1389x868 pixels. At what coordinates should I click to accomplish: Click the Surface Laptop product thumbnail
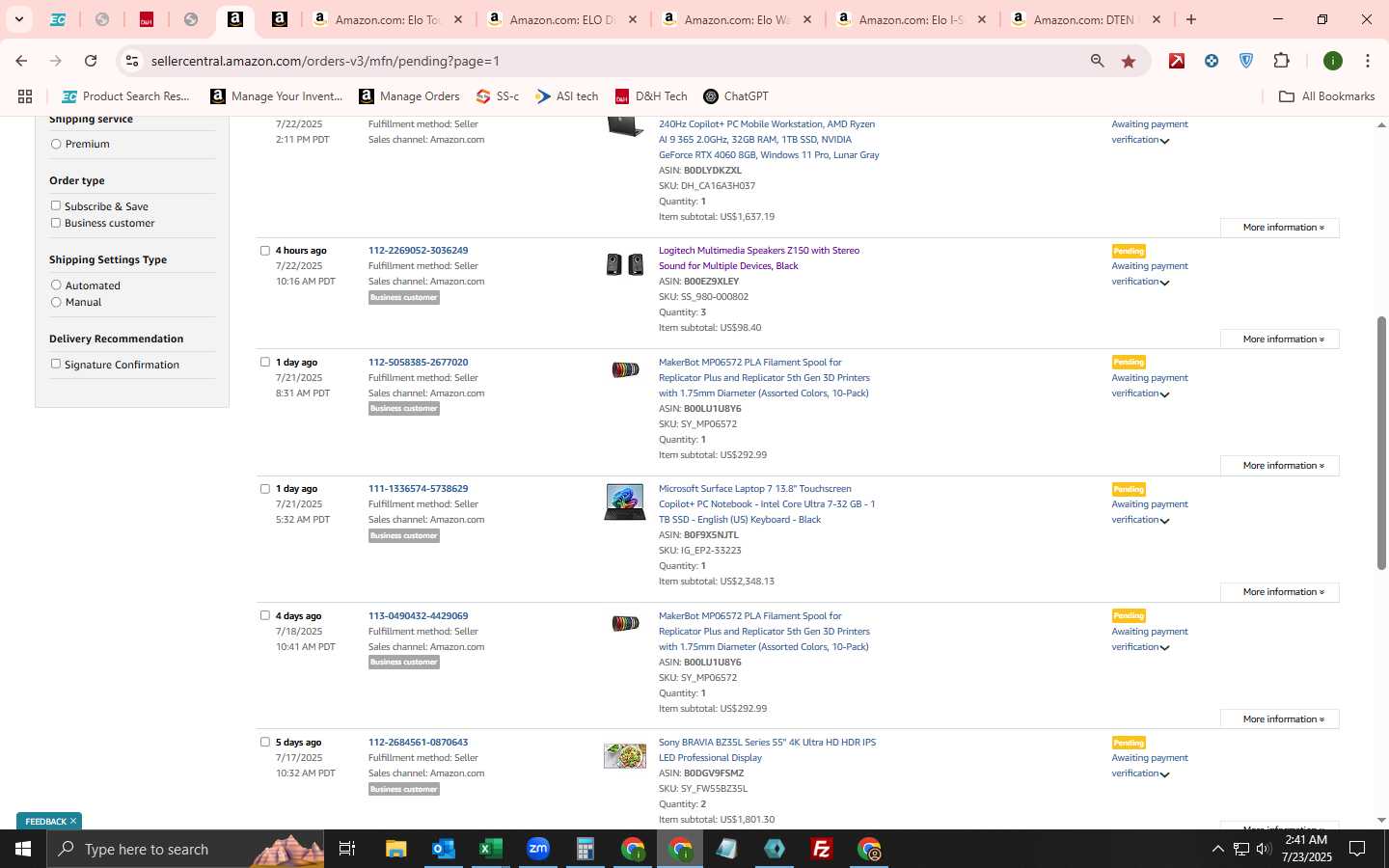(x=624, y=502)
